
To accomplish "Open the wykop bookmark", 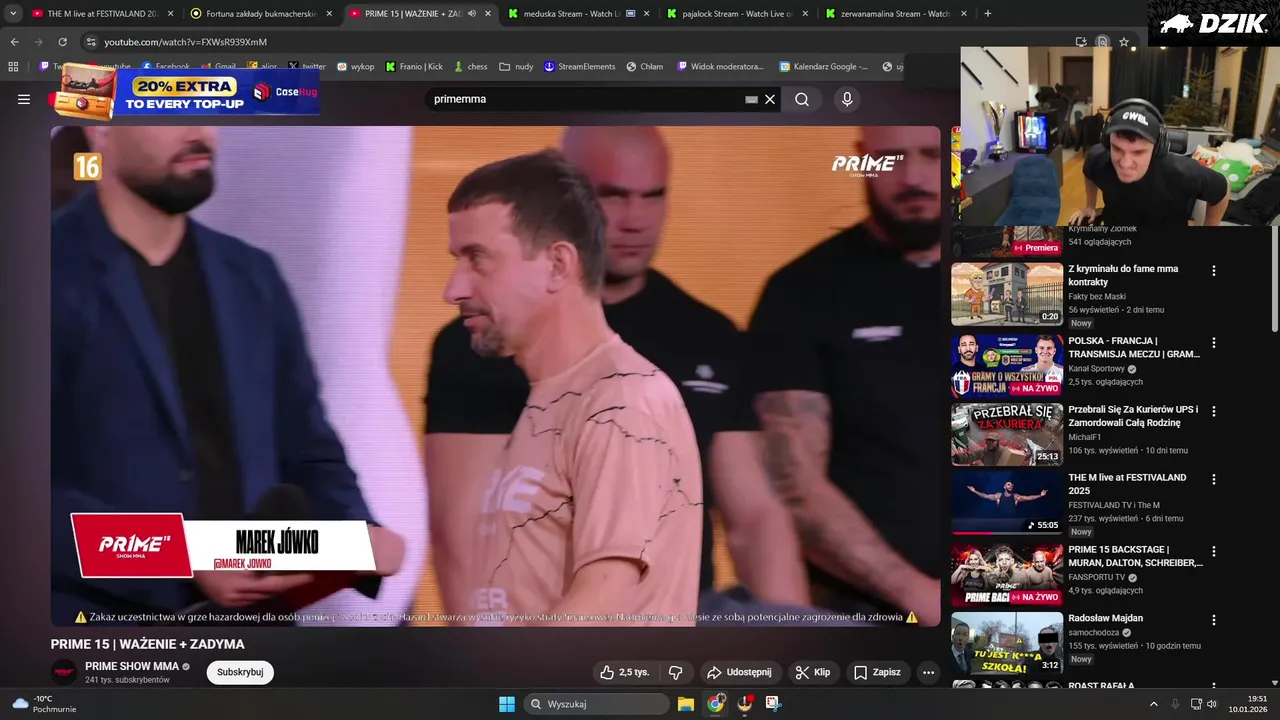I will coord(355,67).
